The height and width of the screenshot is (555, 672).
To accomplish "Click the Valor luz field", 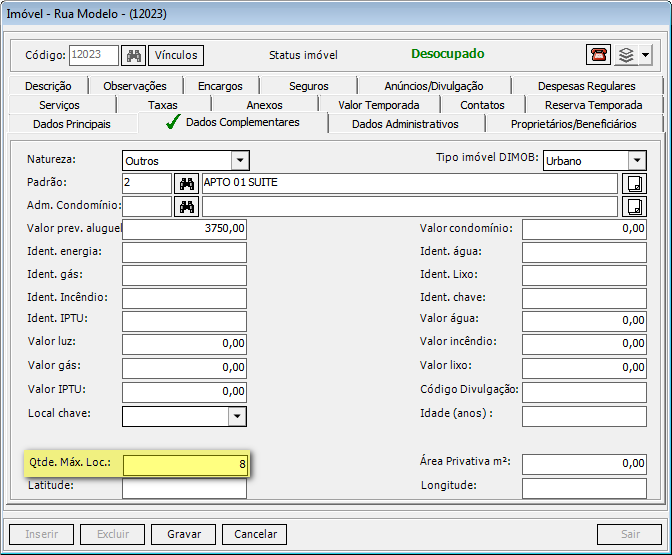I will click(184, 345).
